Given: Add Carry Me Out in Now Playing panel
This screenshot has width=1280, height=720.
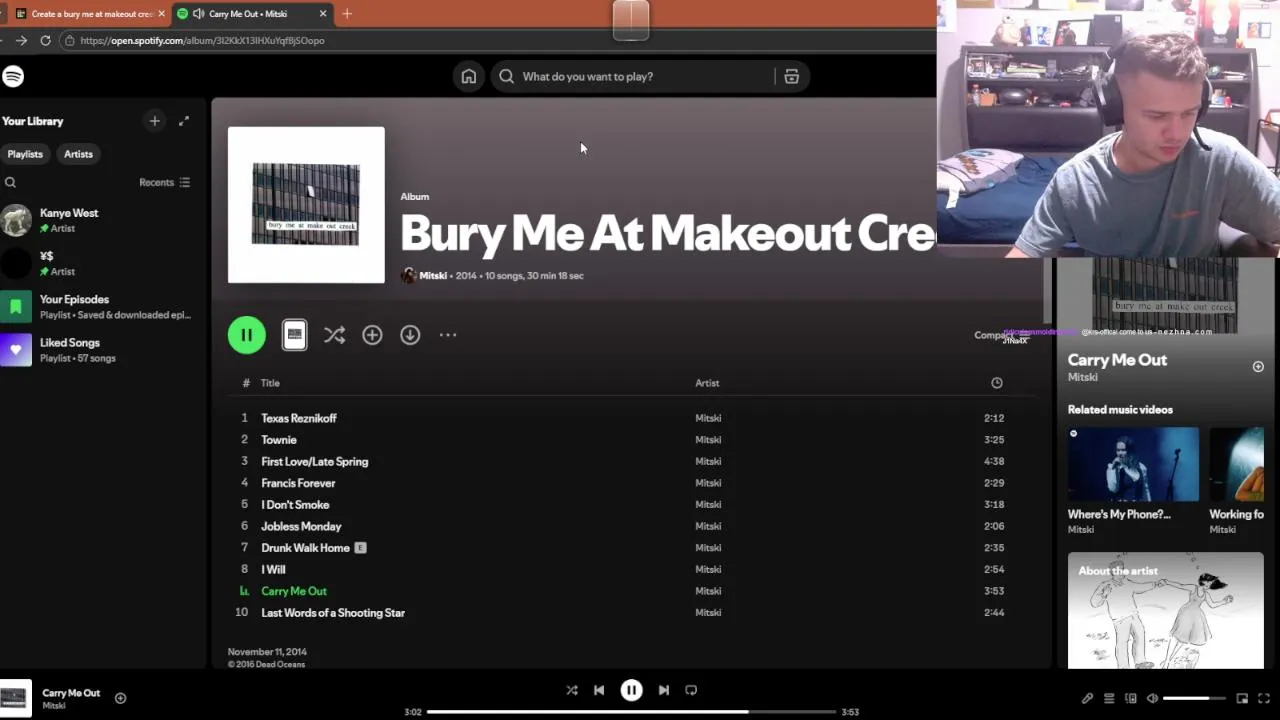Looking at the screenshot, I should [x=1258, y=367].
